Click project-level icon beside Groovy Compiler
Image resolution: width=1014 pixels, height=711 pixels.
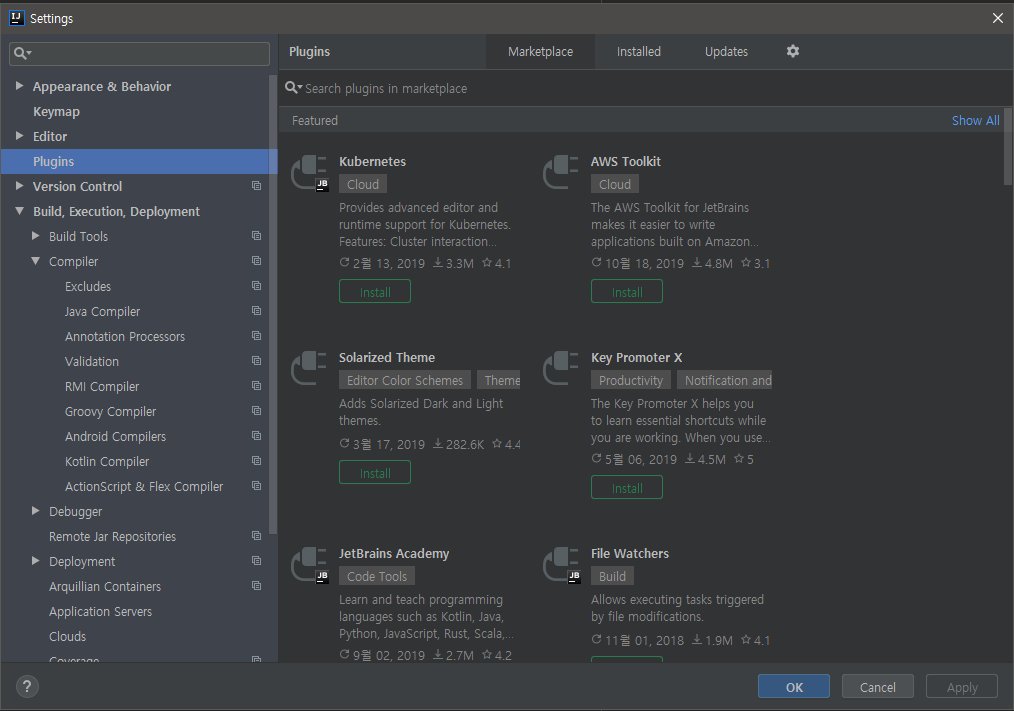[256, 411]
